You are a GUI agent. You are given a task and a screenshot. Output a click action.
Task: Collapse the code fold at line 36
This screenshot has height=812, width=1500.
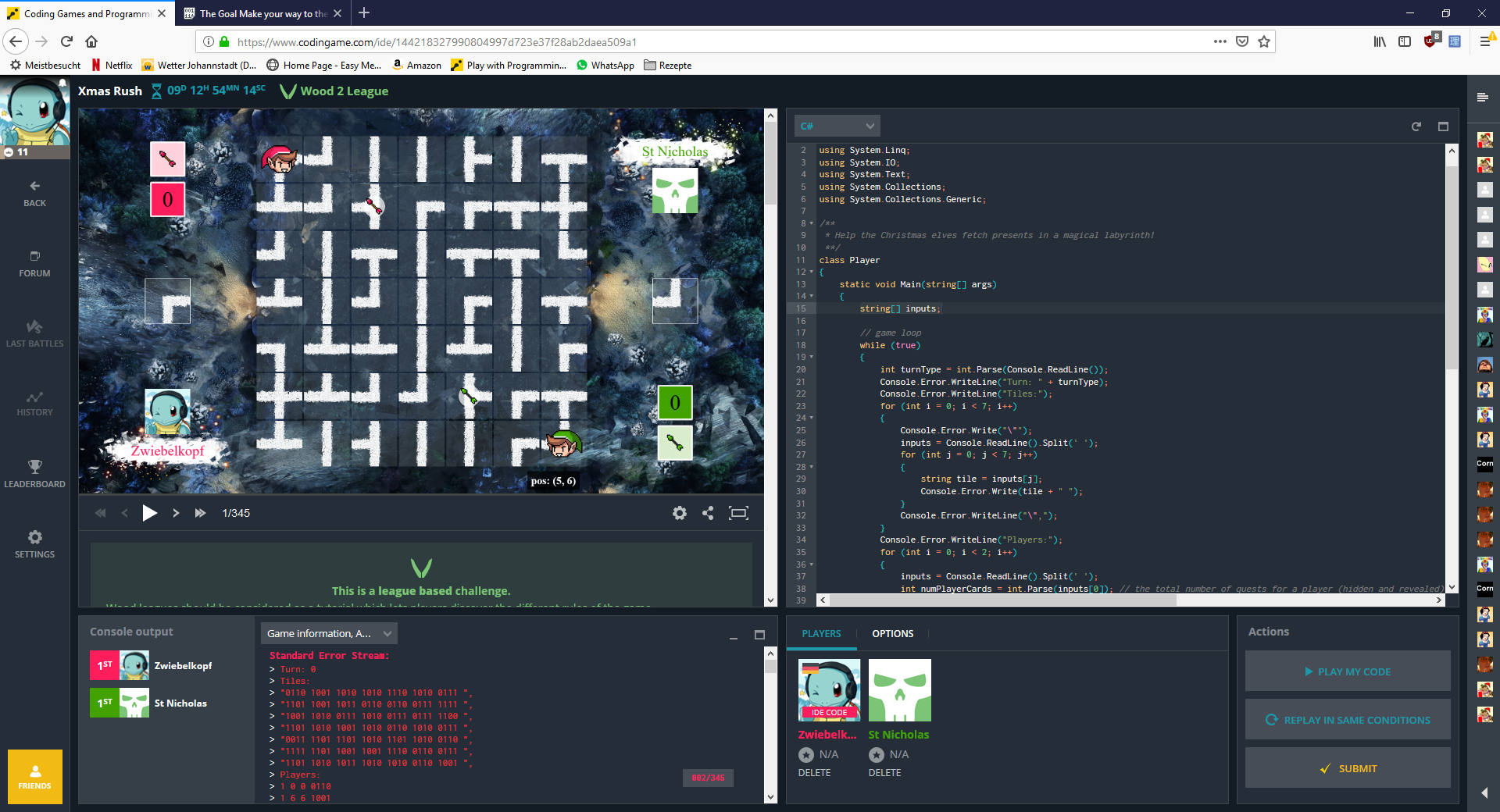(x=812, y=564)
